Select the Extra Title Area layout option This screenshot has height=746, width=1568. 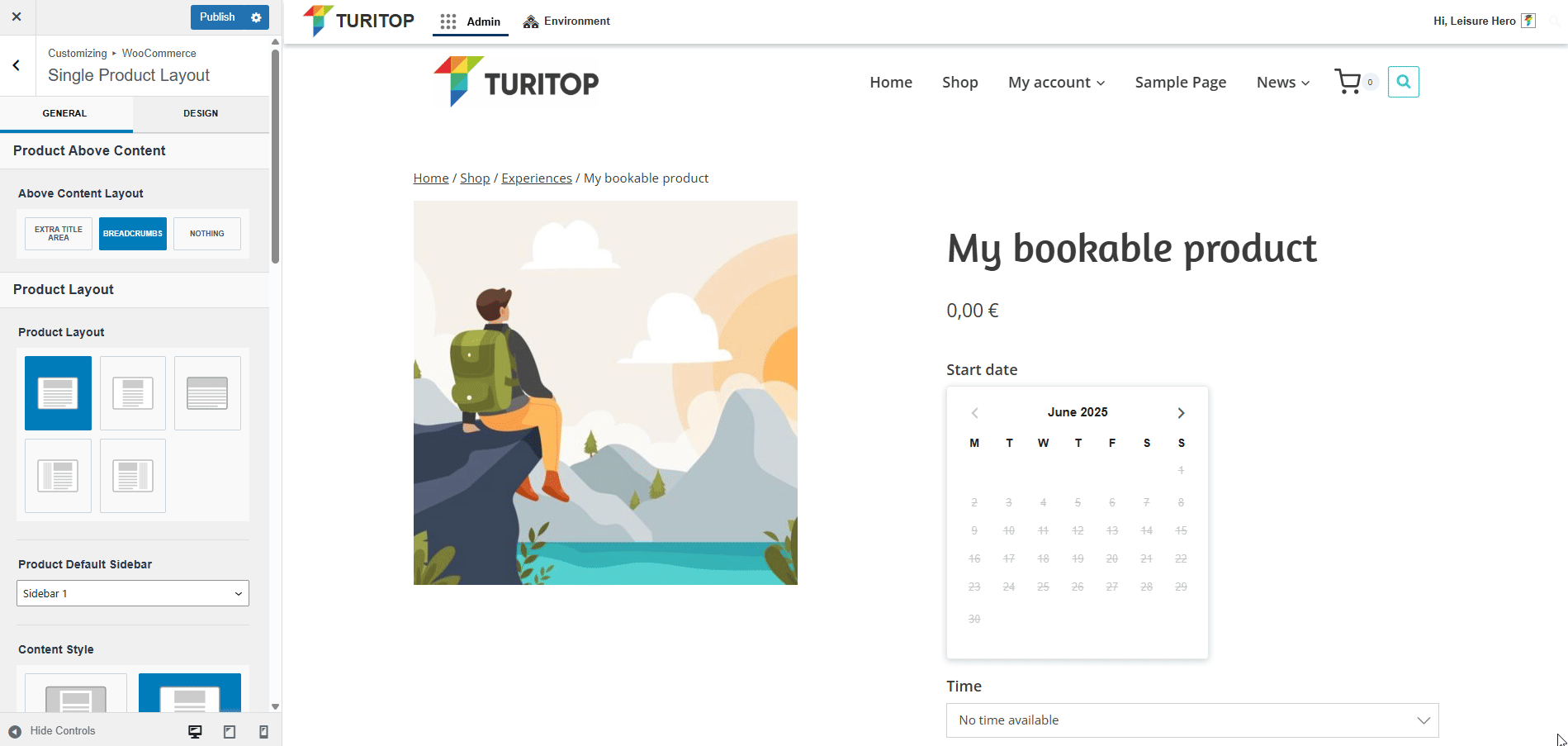pyautogui.click(x=59, y=234)
